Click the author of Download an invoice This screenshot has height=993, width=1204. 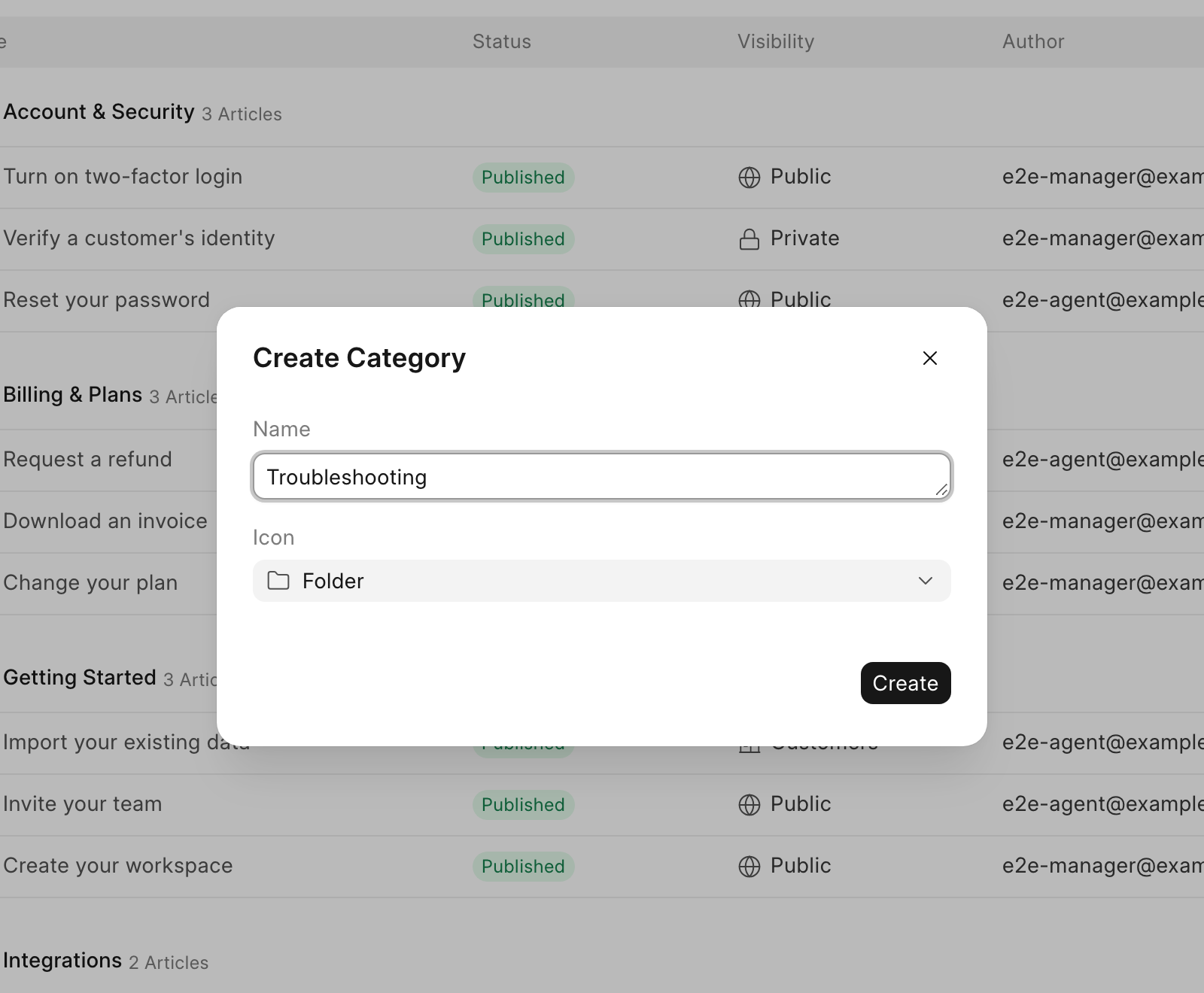(x=1103, y=521)
